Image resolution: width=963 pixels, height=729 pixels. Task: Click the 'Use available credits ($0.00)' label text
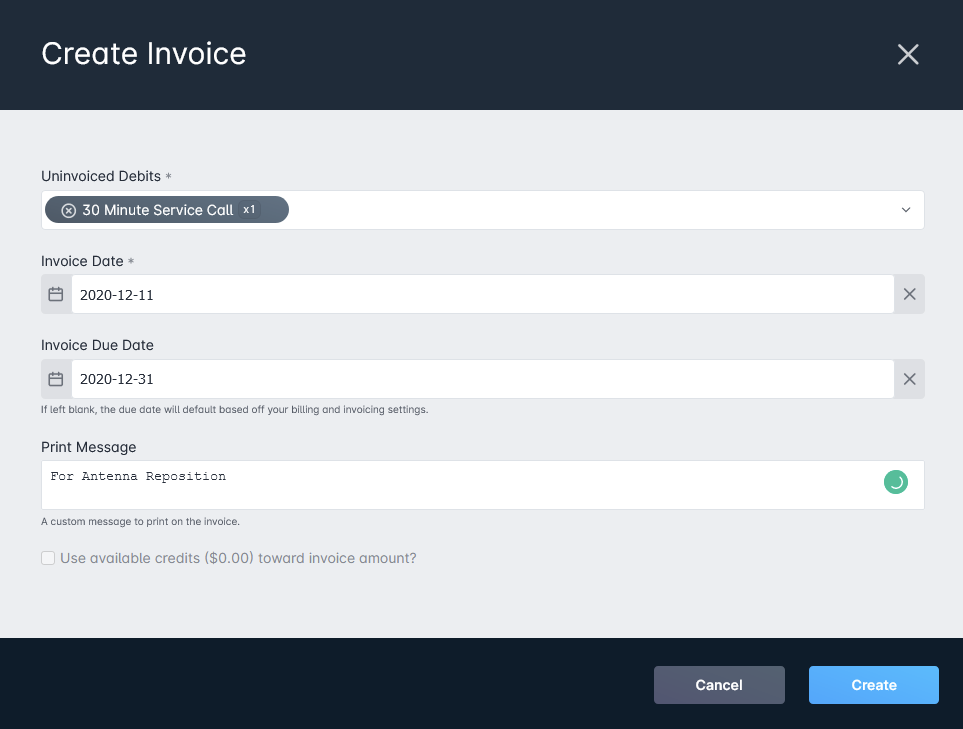click(x=238, y=558)
